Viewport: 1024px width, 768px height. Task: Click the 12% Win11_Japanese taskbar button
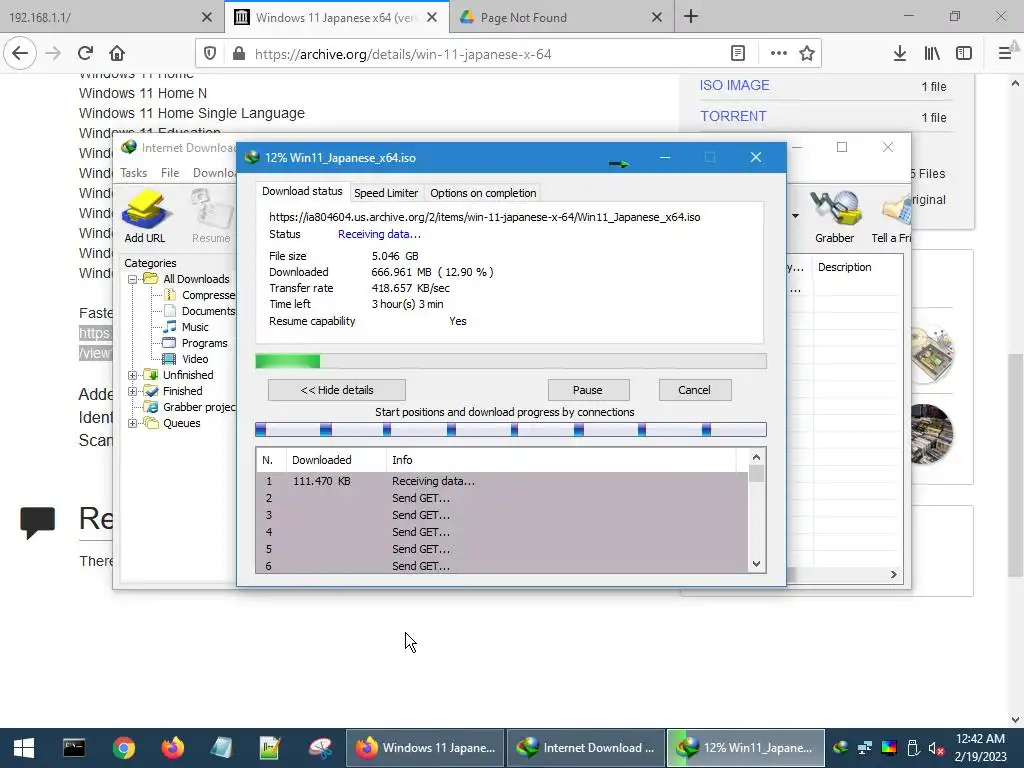pos(746,748)
